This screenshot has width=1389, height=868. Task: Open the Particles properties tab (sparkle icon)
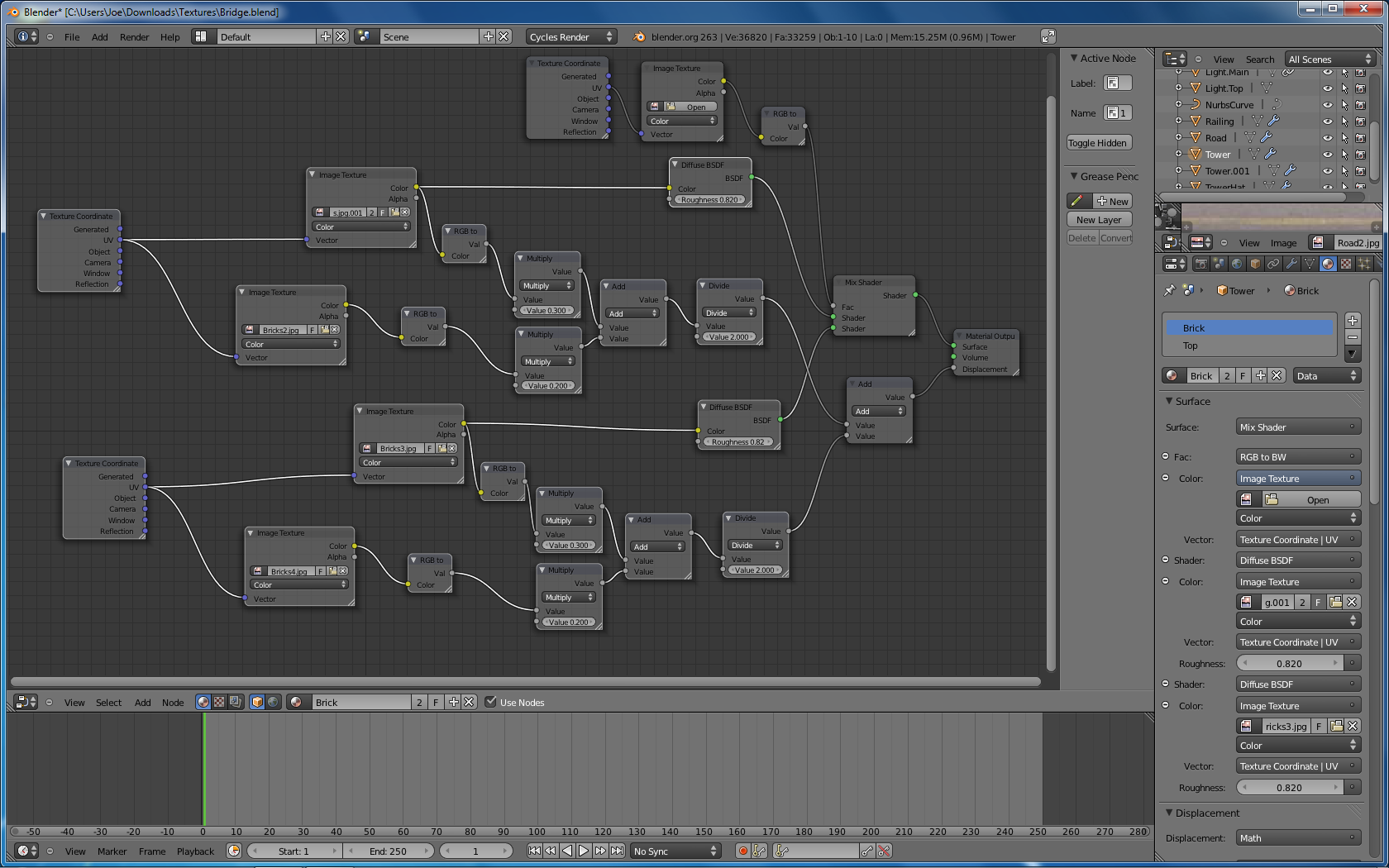(1364, 264)
